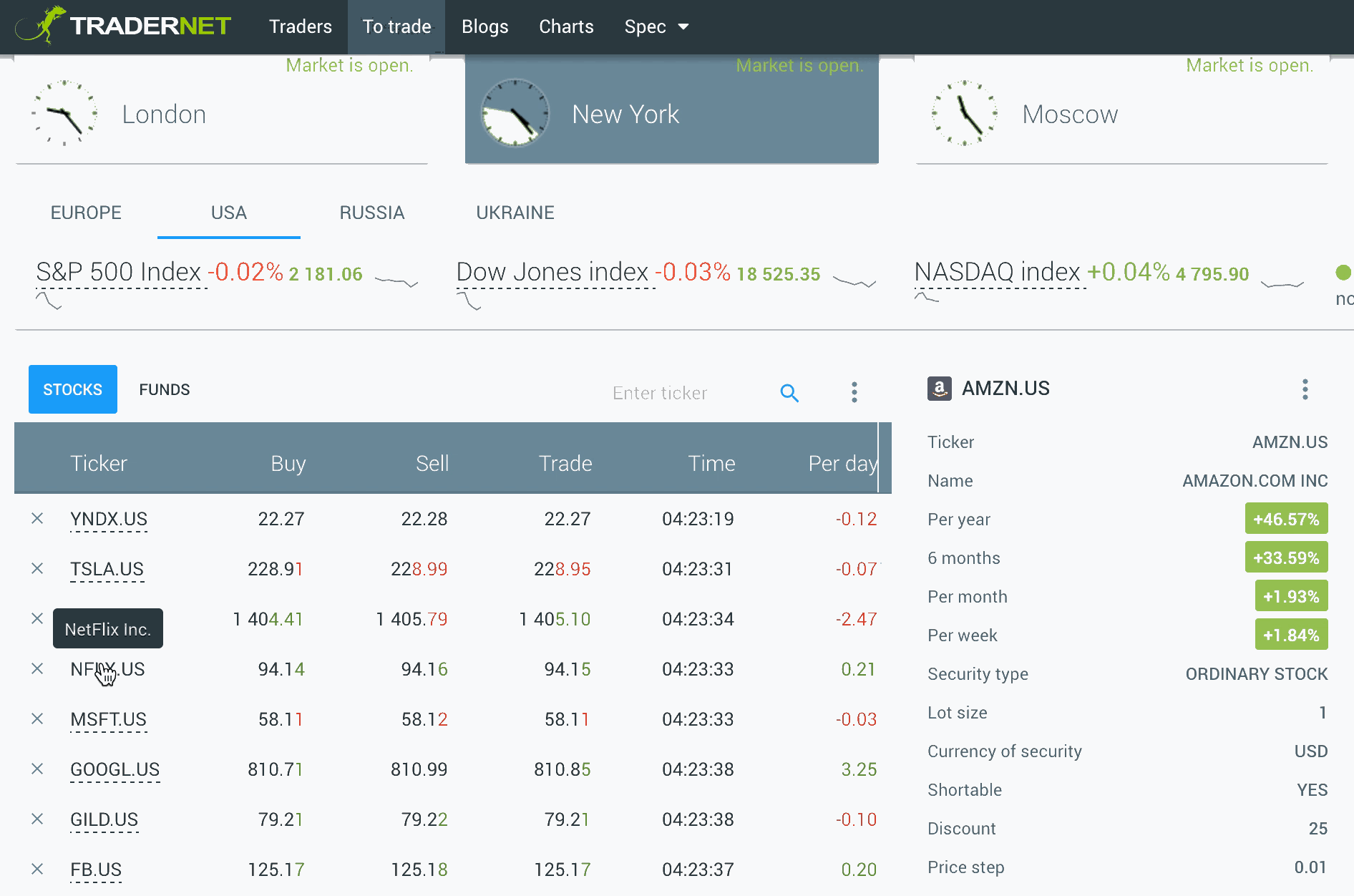Select the FUNDS button
1354x896 pixels.
point(165,389)
